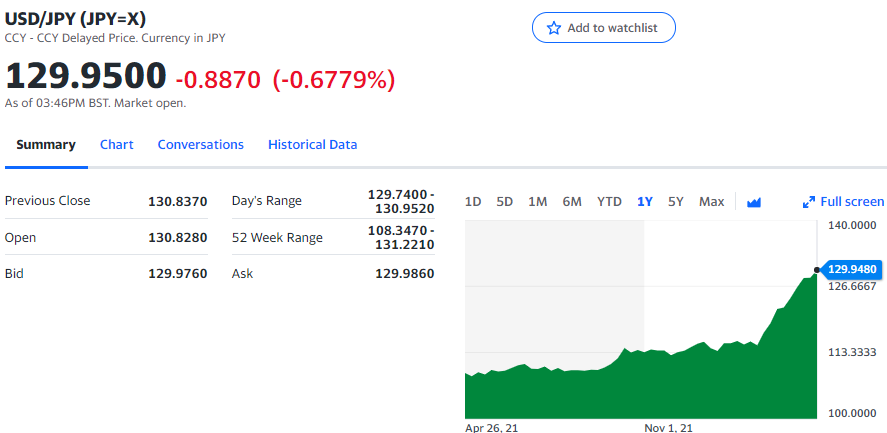Click the Full screen expand arrows icon
Screen dimensions: 887x433
point(809,202)
